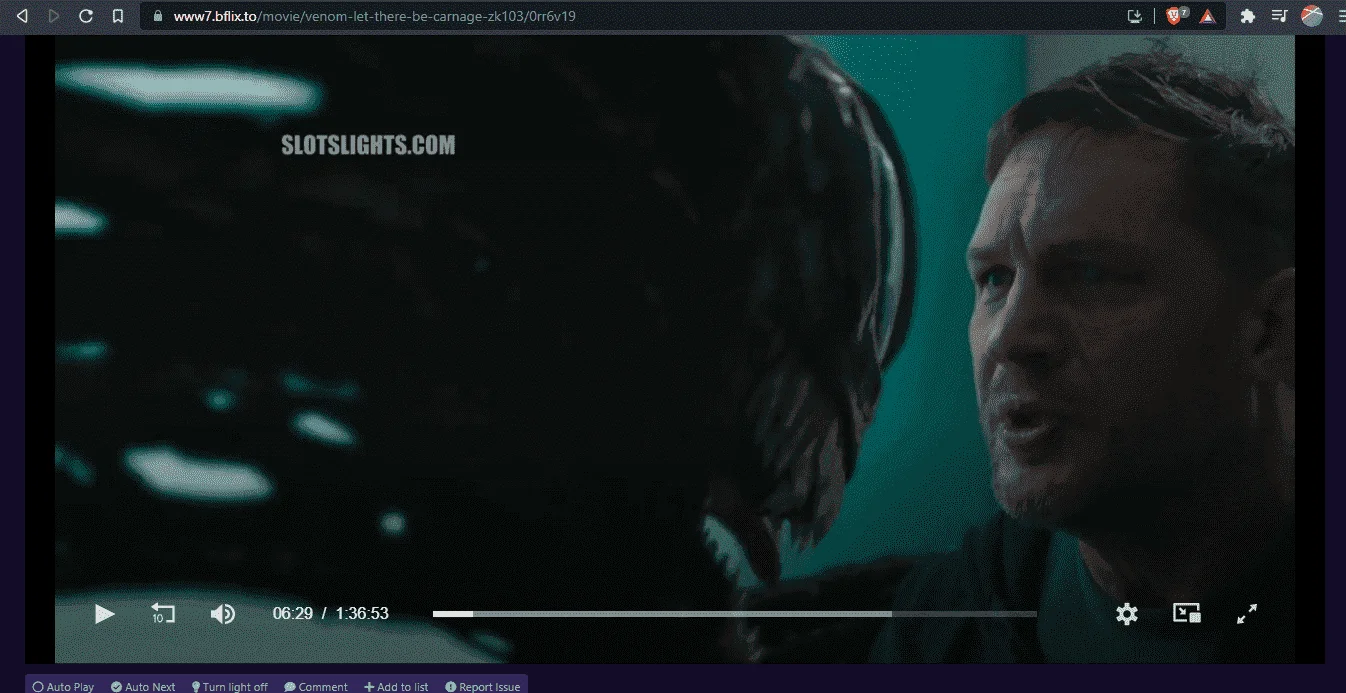This screenshot has height=693, width=1346.
Task: Bookmark this page with the bookmark icon
Action: pyautogui.click(x=118, y=16)
